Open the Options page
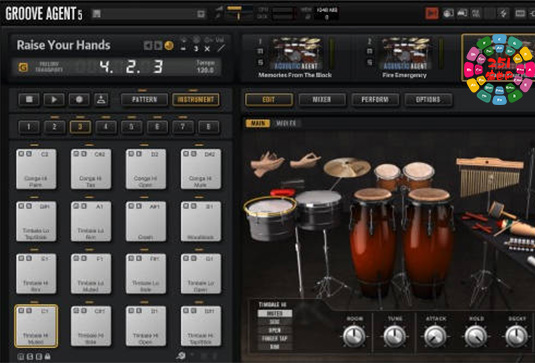Screen dimensions: 535x363 pos(428,100)
